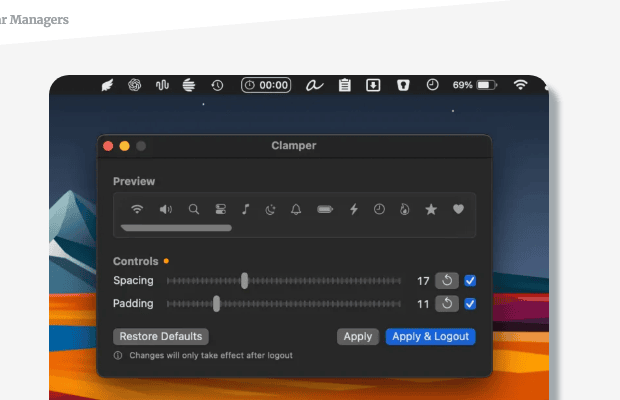
Task: Toggle the Padding checkbox
Action: 470,304
